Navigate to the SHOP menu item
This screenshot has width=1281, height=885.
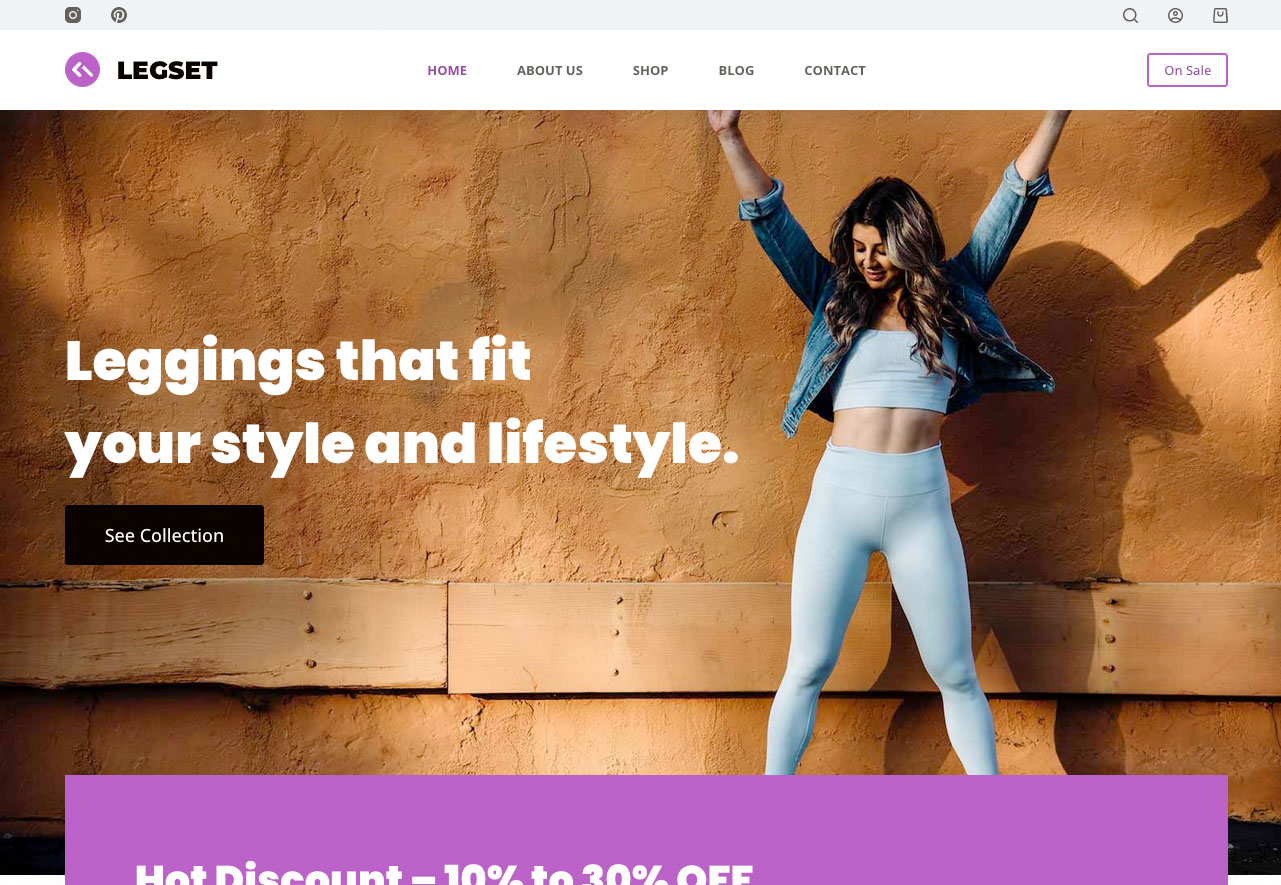tap(650, 70)
